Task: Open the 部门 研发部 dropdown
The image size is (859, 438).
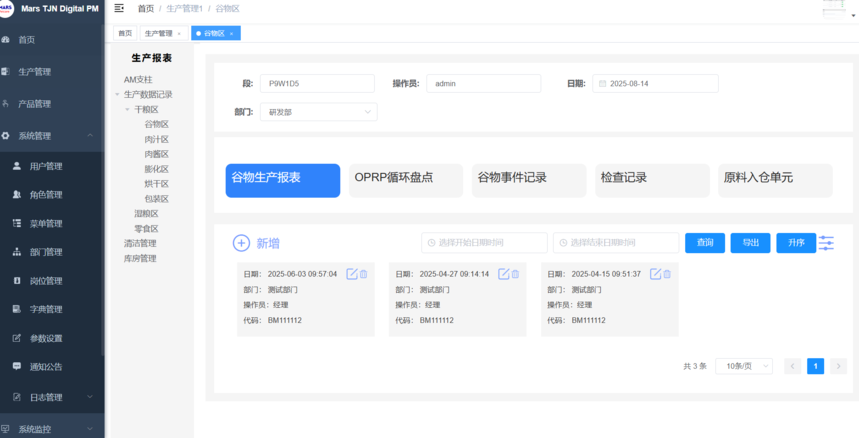Action: 319,112
